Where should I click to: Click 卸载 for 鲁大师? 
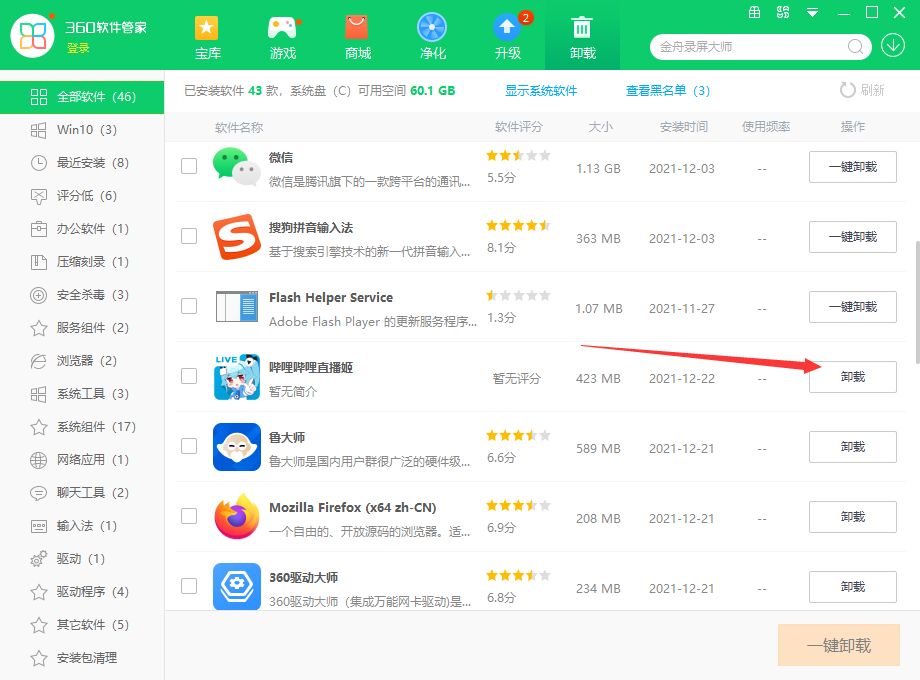[x=853, y=447]
